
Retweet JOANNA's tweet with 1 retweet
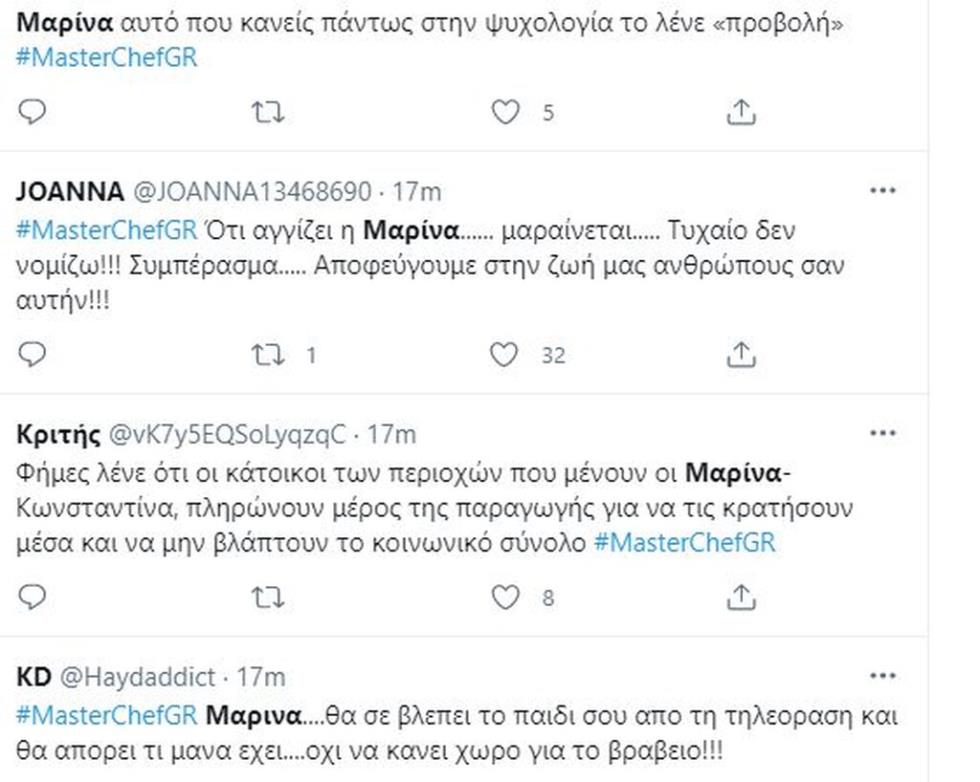268,355
